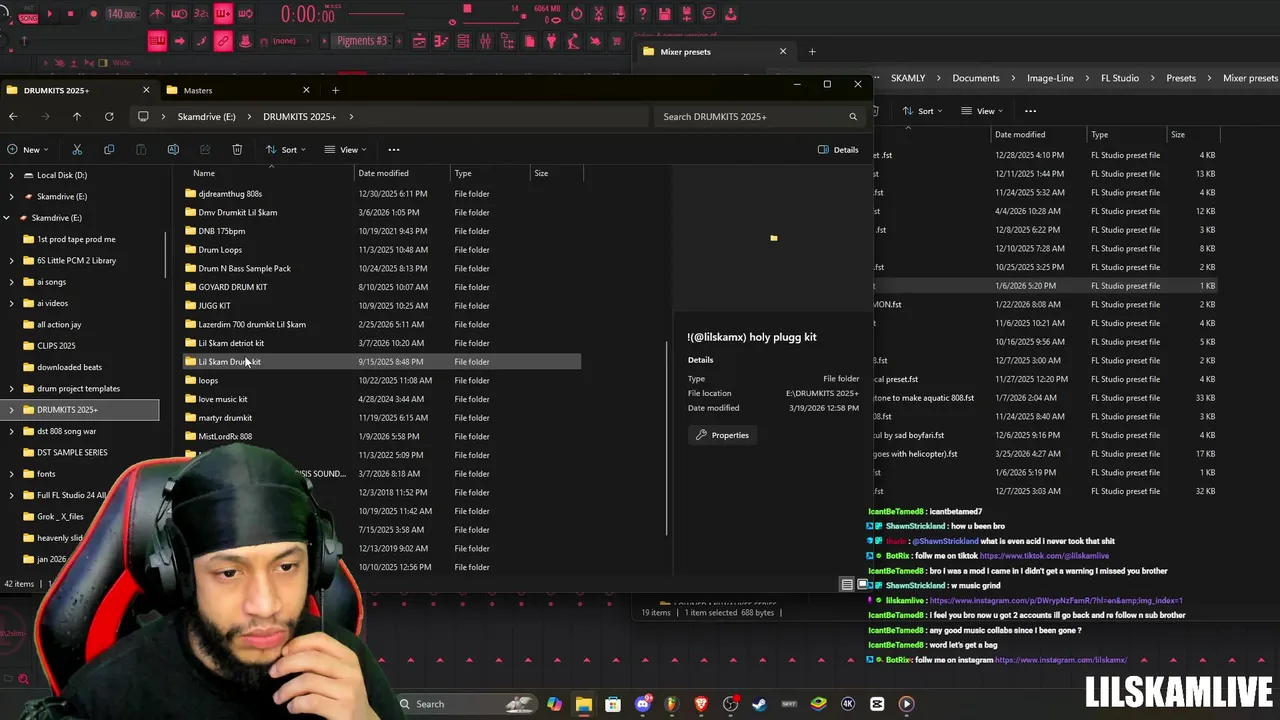Expand the Local Disk (D:) tree node

[12, 175]
